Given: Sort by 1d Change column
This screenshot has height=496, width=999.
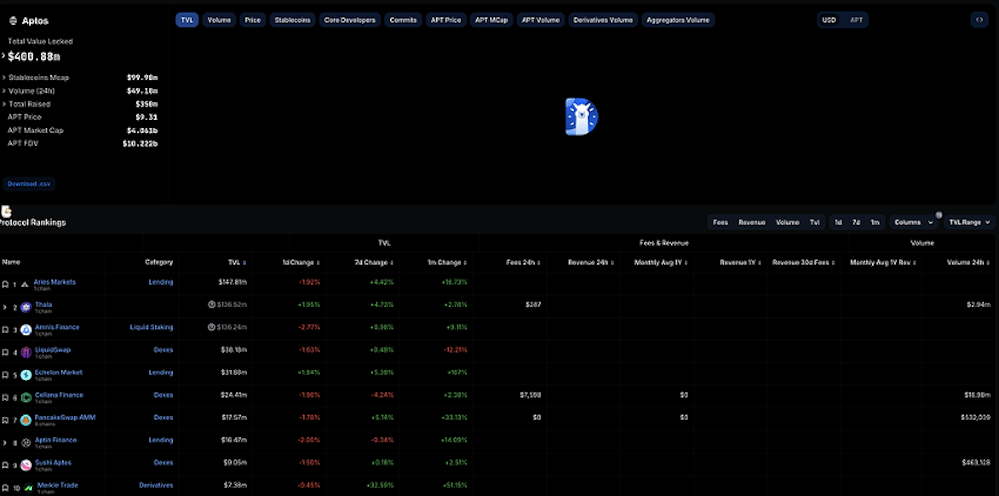Looking at the screenshot, I should (x=301, y=262).
